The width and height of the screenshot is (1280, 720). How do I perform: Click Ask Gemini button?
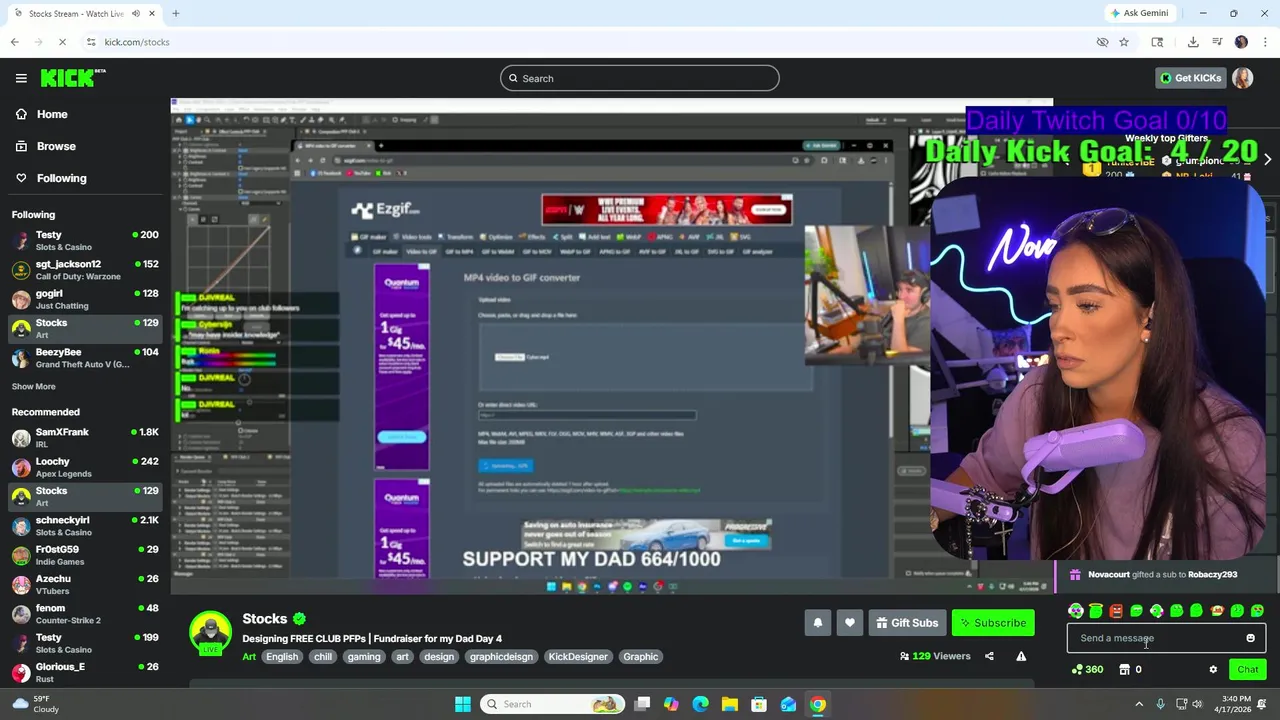pos(1139,13)
